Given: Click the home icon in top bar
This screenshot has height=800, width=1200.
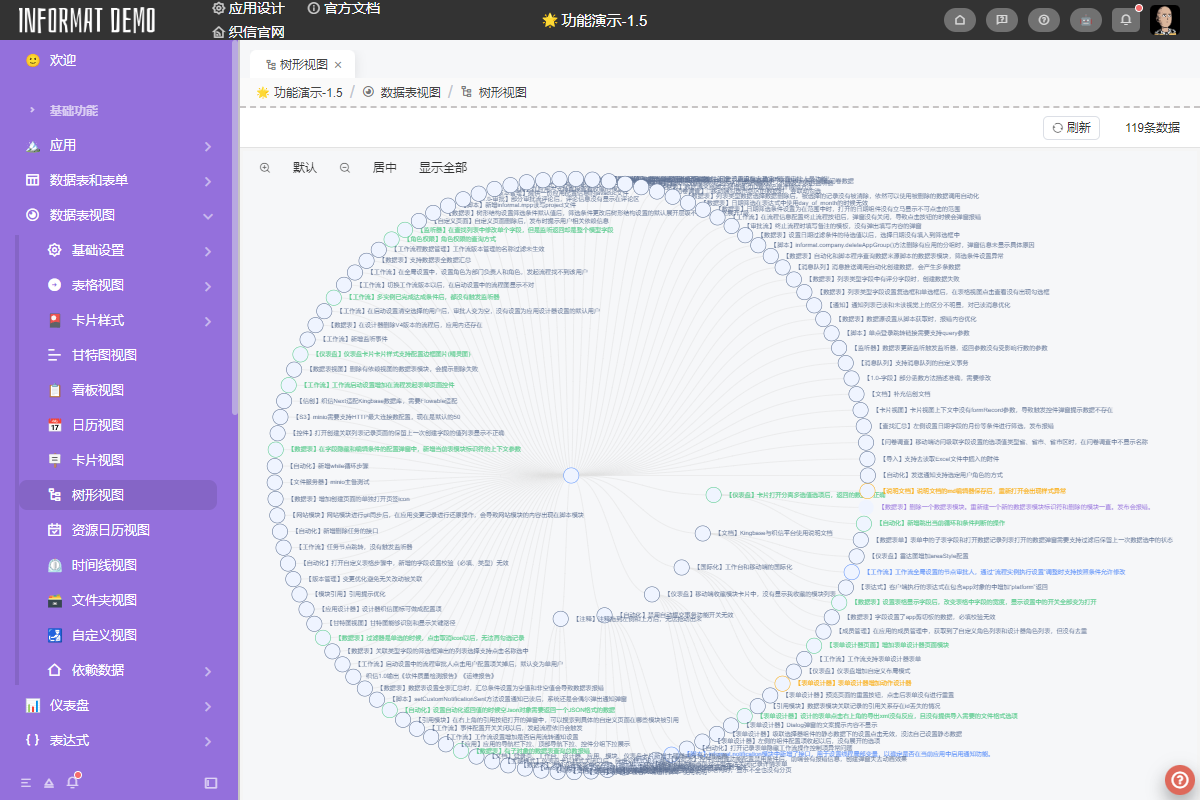Looking at the screenshot, I should [959, 19].
